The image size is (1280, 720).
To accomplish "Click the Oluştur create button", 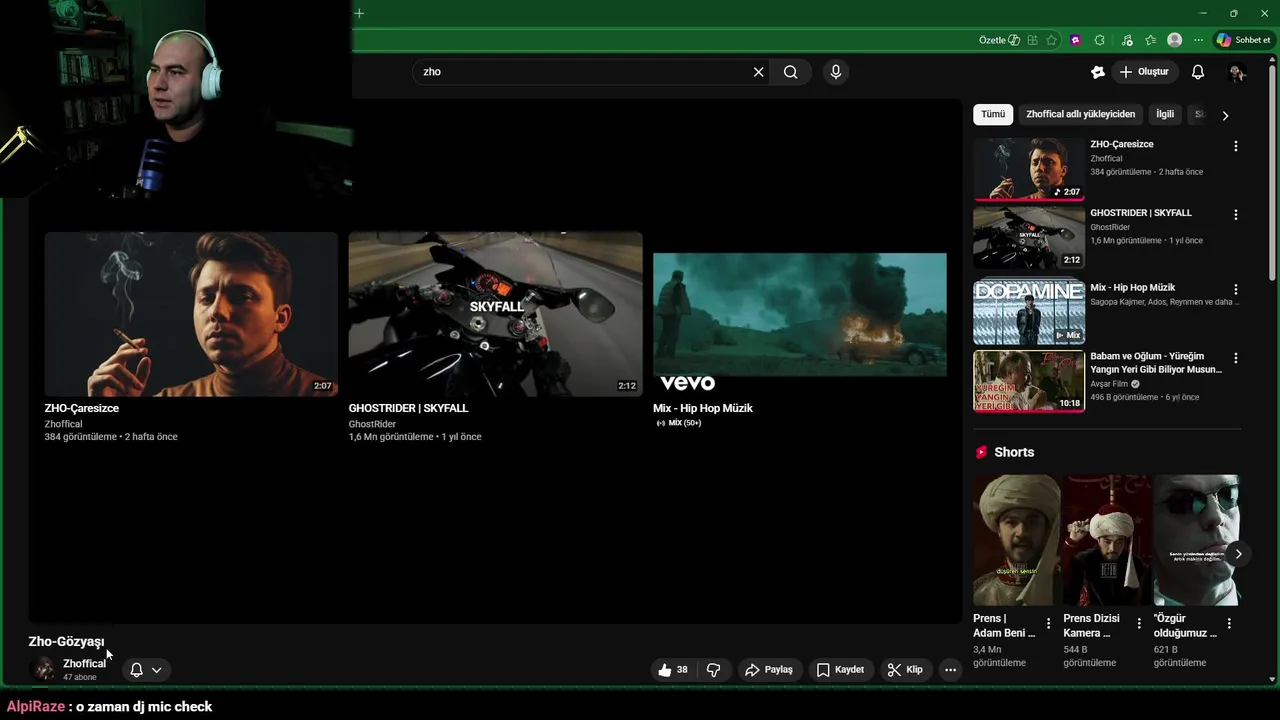I will pos(1144,72).
